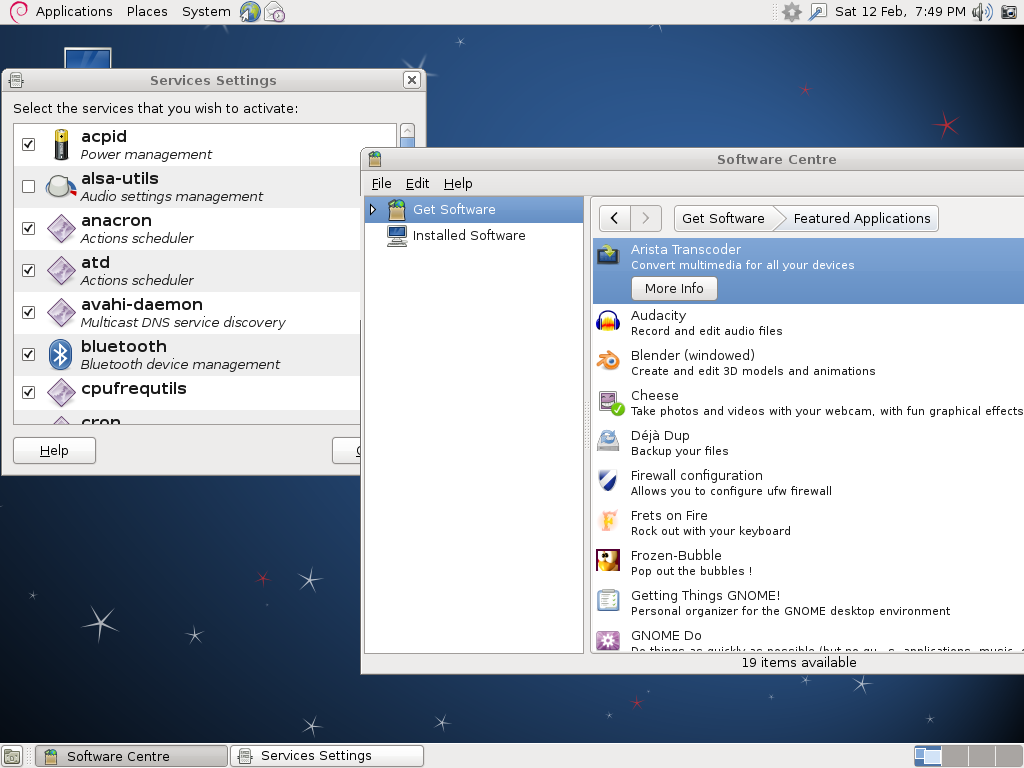The height and width of the screenshot is (768, 1024).
Task: Click the Getting Things GNOME icon
Action: coord(608,600)
